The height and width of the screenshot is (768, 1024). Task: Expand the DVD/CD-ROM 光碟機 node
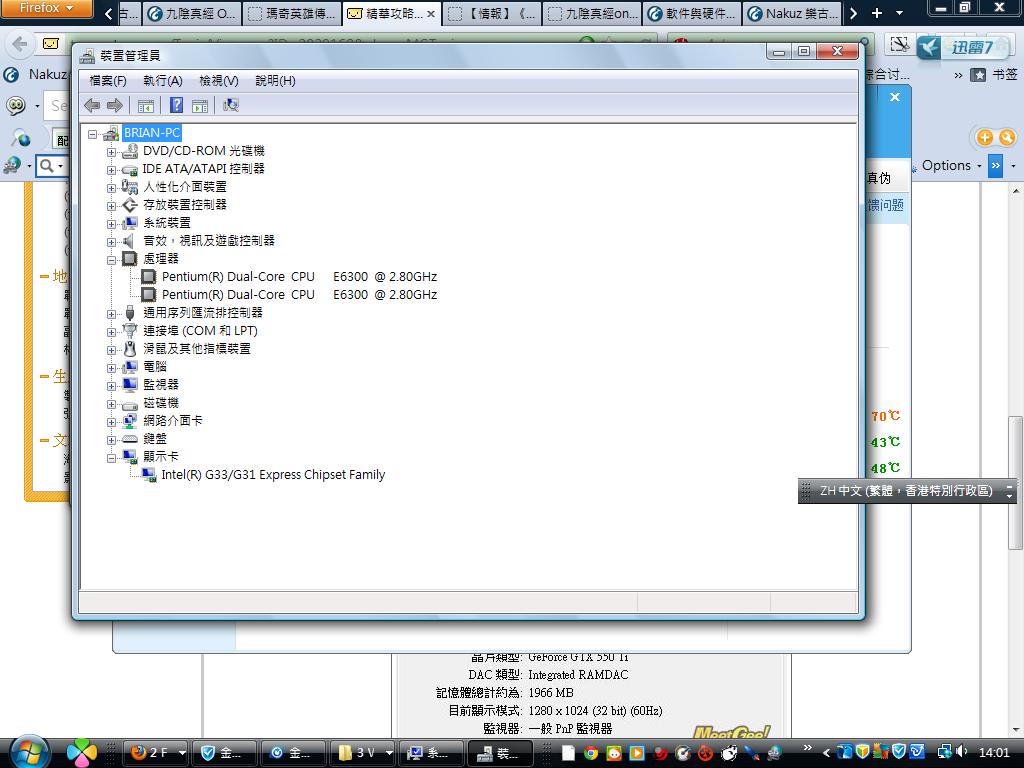click(112, 151)
